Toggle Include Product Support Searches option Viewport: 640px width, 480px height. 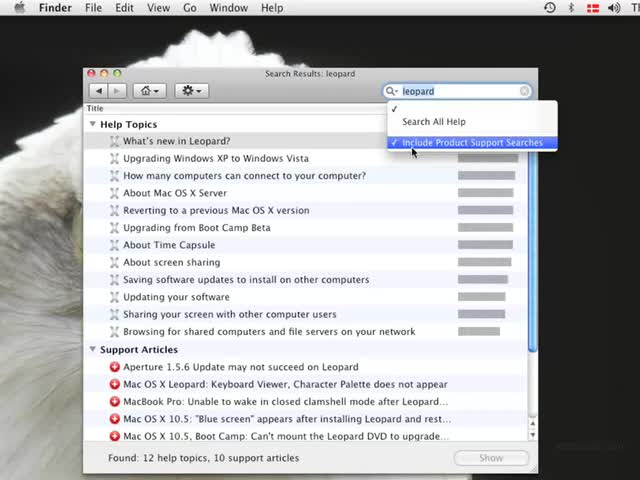tap(472, 143)
